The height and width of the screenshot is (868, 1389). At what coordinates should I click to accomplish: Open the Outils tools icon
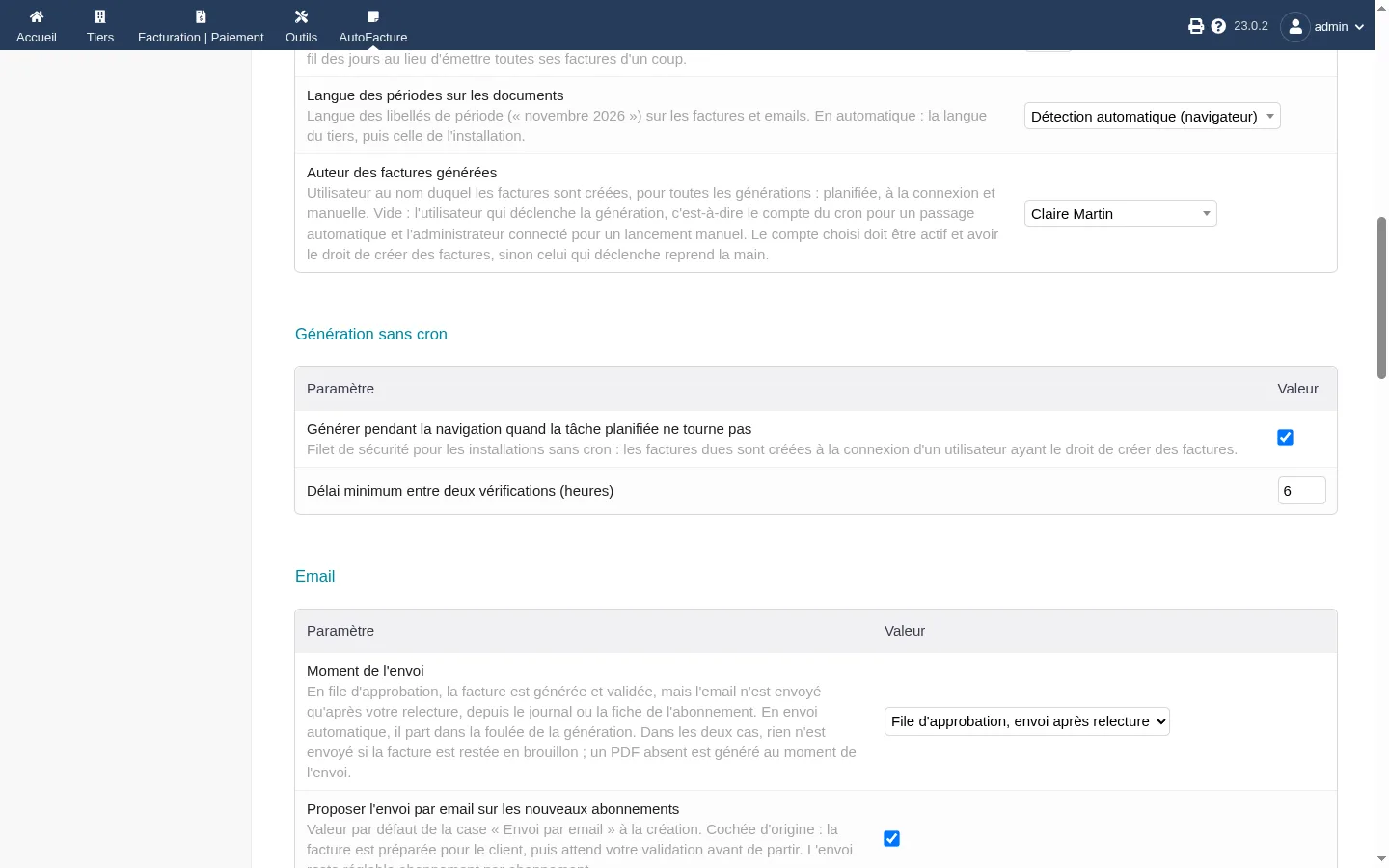pos(301,16)
